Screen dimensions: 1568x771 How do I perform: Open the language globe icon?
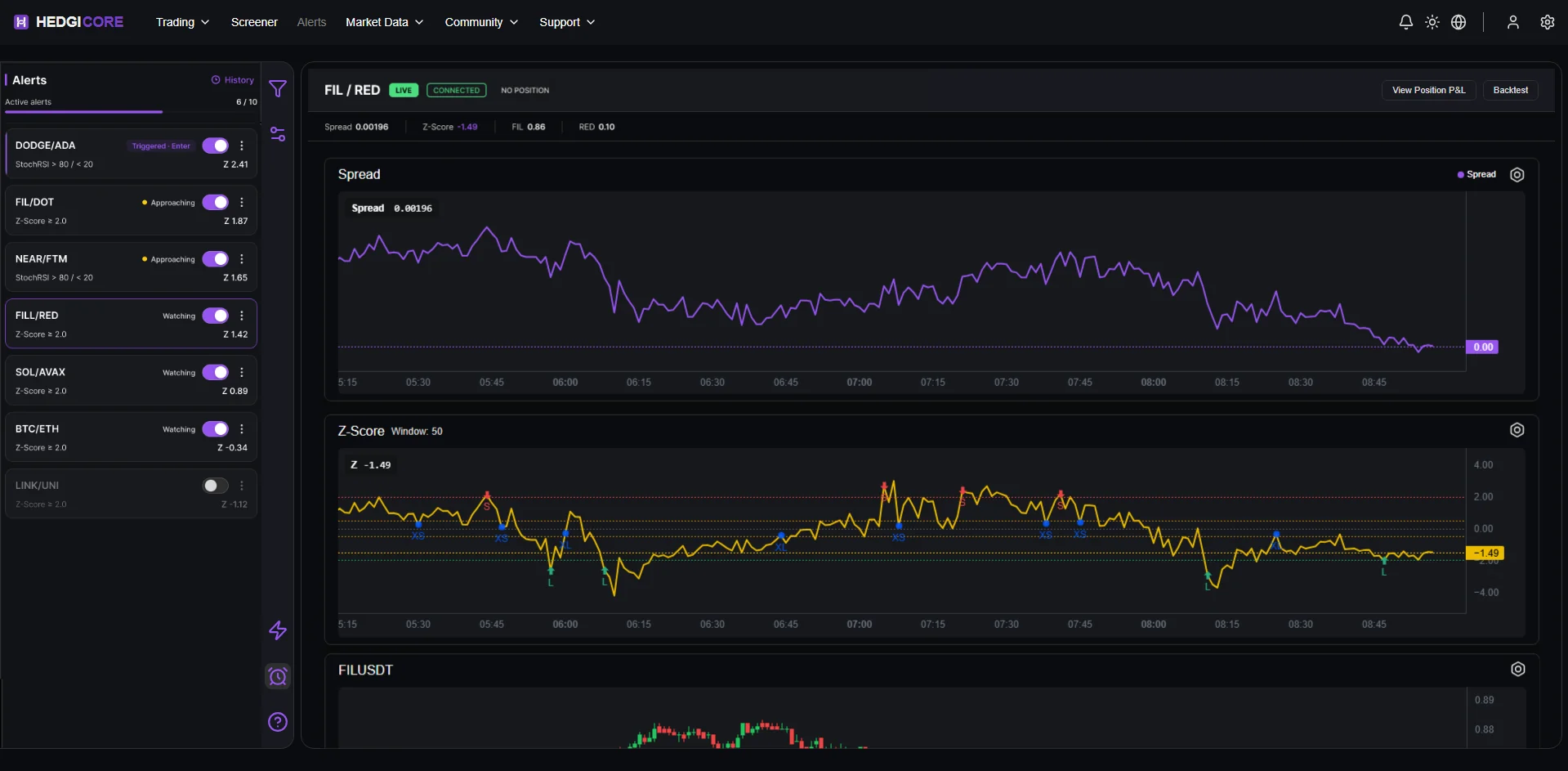pyautogui.click(x=1459, y=22)
